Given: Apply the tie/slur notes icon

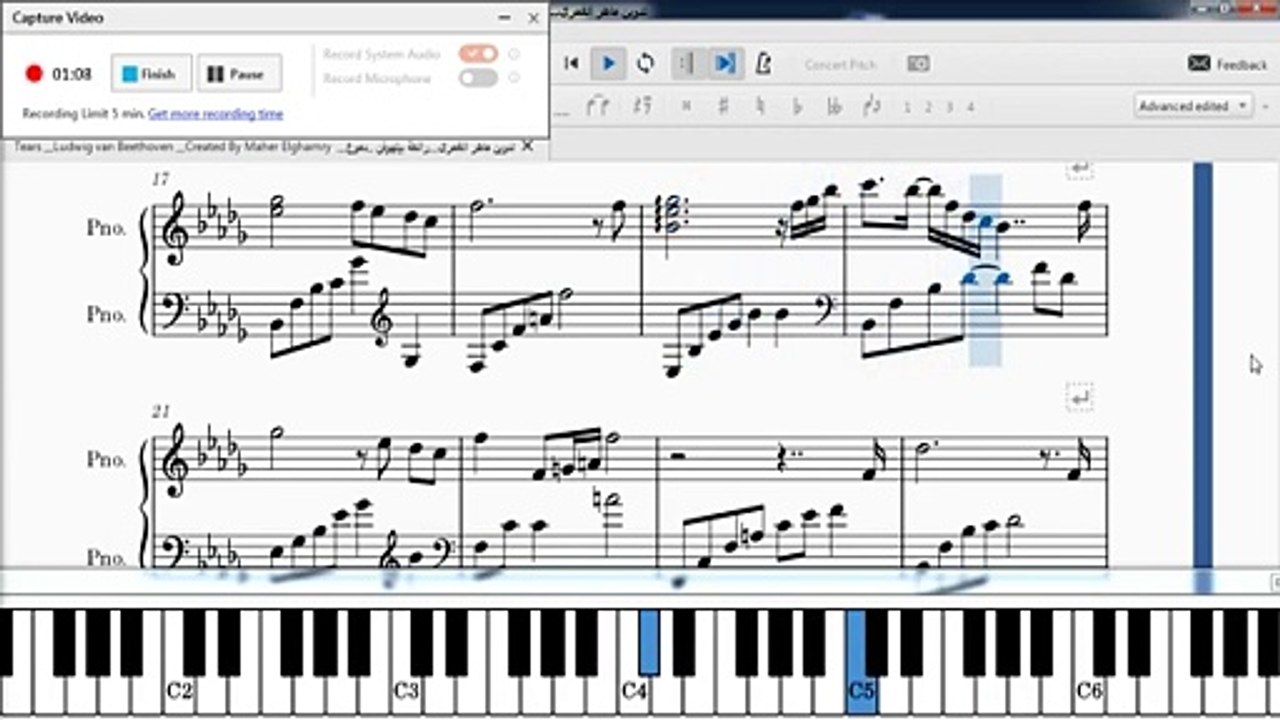Looking at the screenshot, I should pos(598,105).
